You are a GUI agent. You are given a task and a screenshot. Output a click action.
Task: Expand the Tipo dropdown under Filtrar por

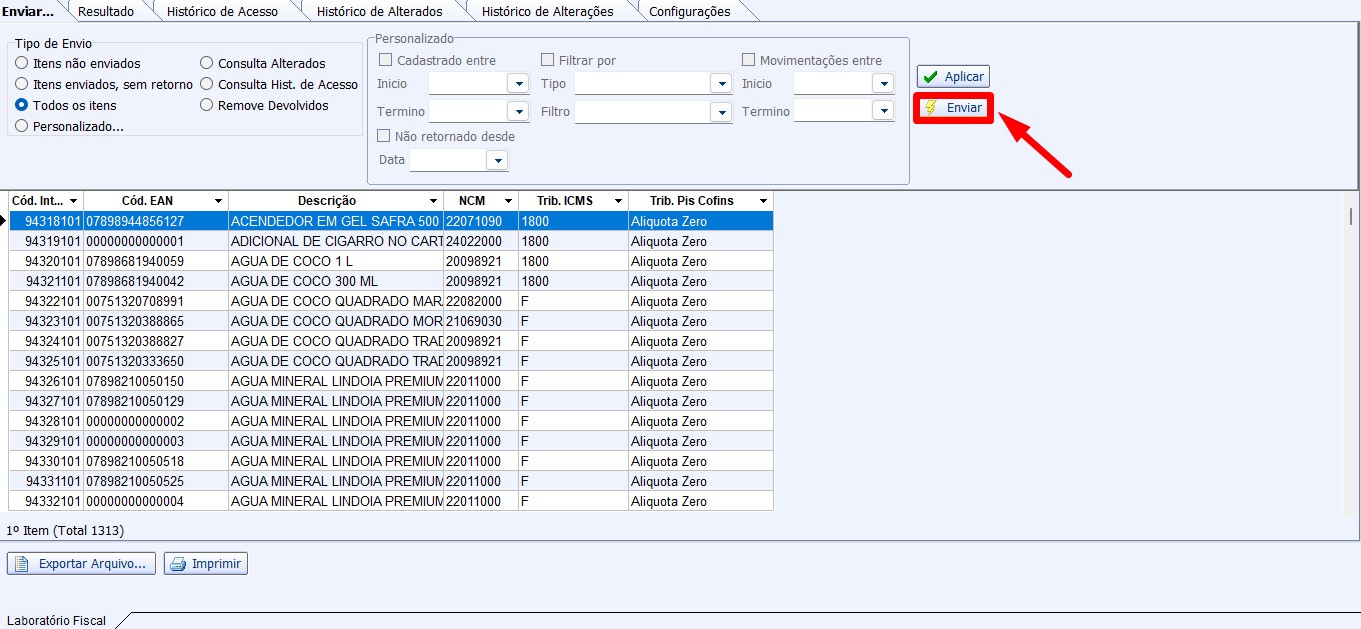click(721, 84)
